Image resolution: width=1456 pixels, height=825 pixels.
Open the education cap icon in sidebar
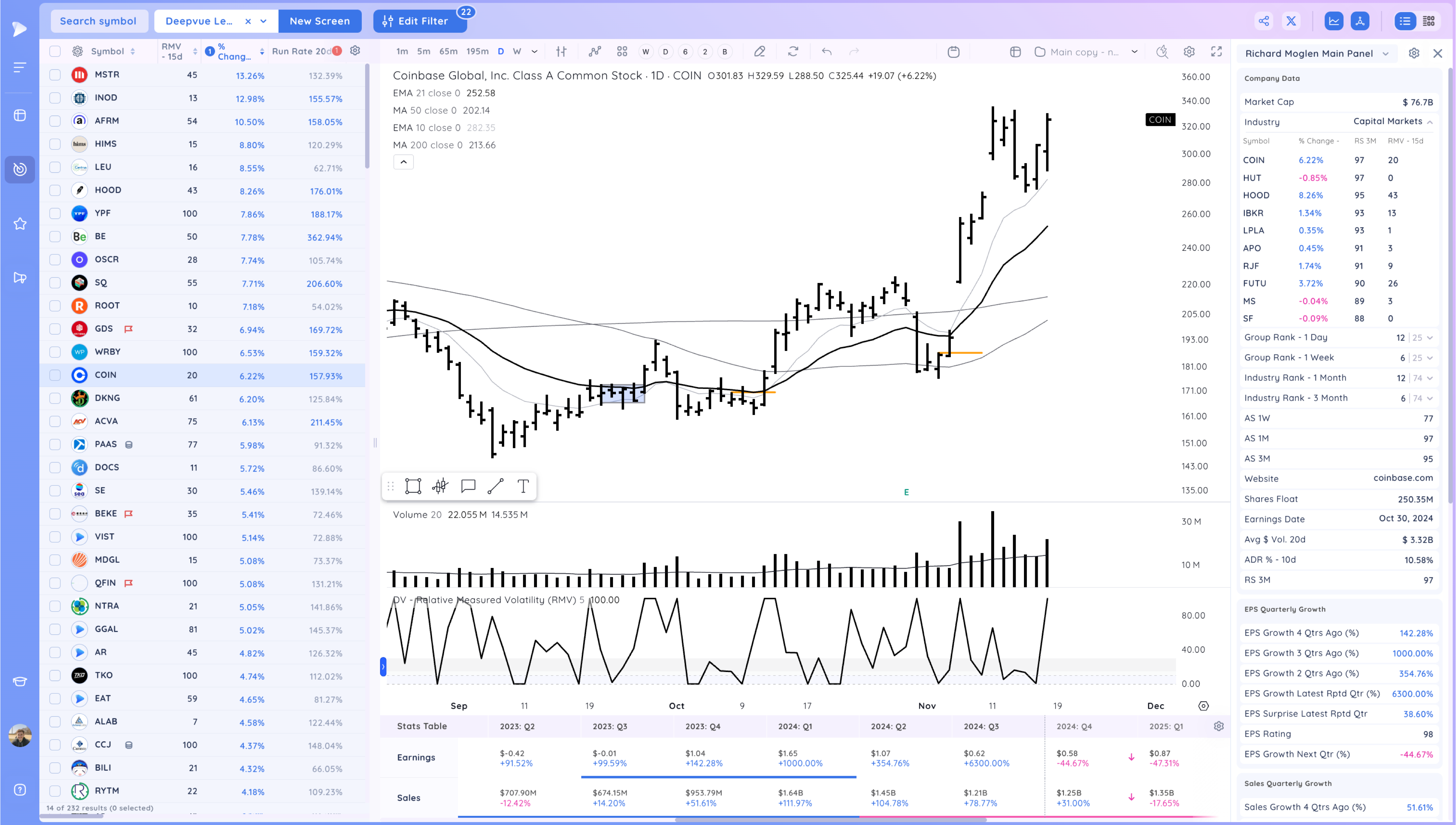(x=20, y=682)
